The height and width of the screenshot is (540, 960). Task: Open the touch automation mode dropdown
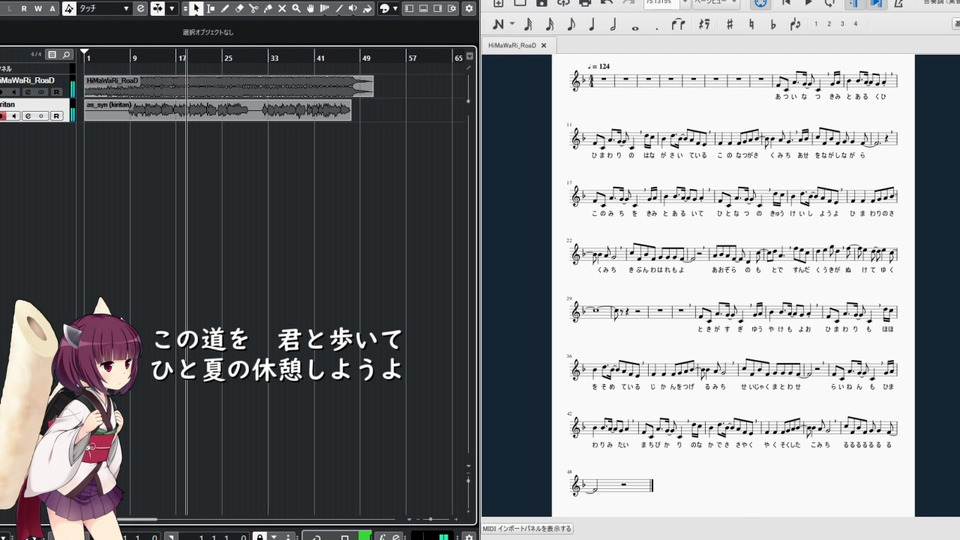tap(126, 9)
